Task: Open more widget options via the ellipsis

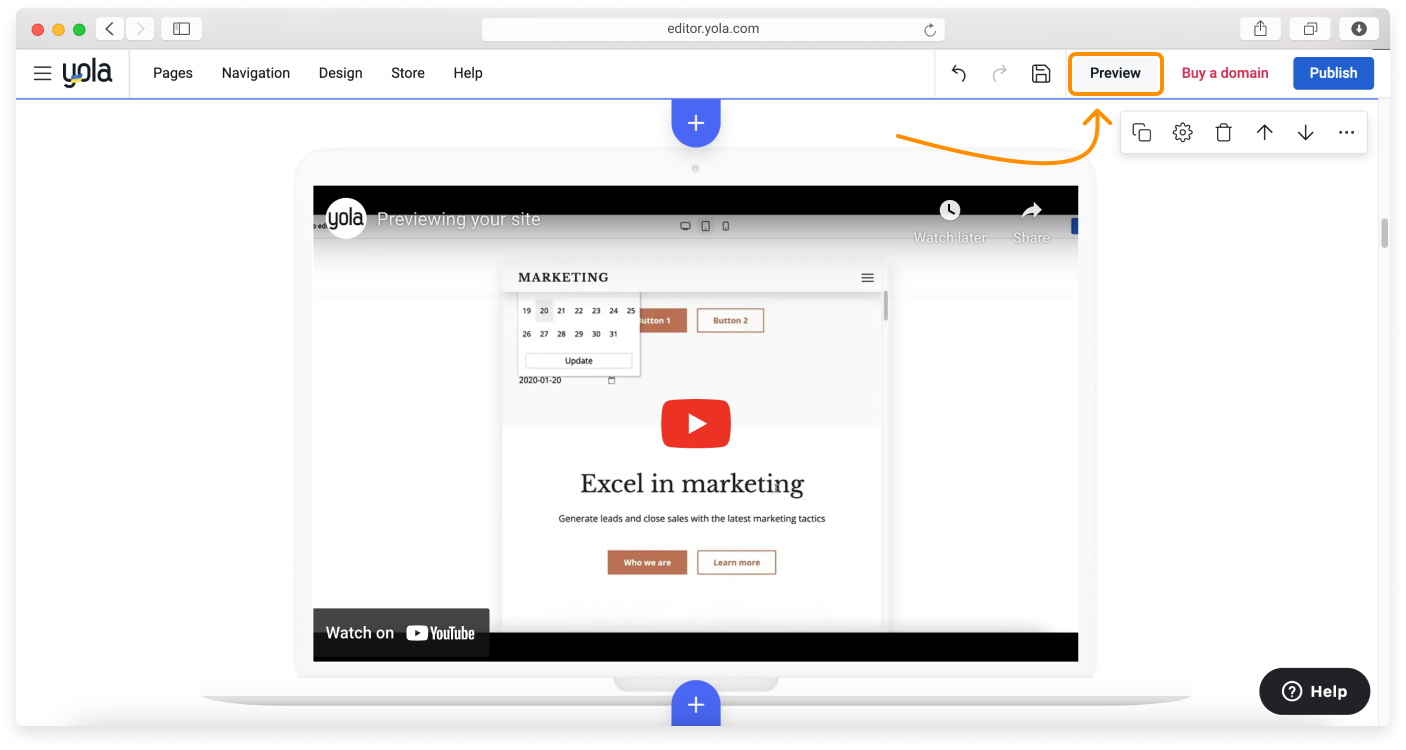Action: pyautogui.click(x=1346, y=131)
